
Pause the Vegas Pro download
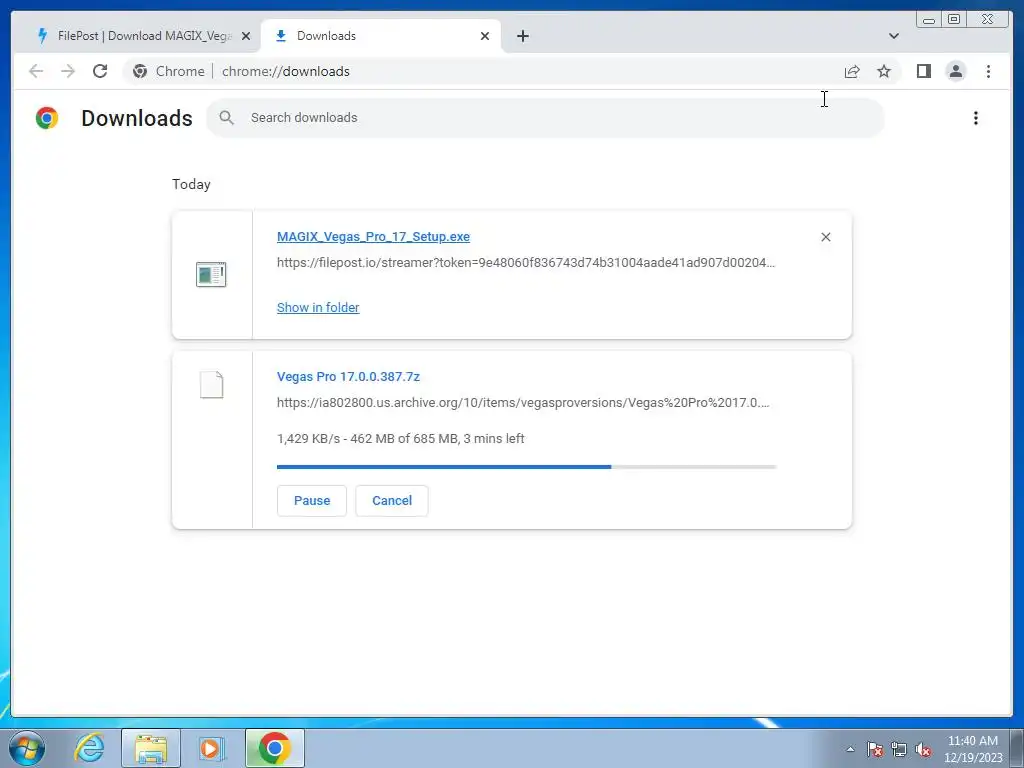(312, 500)
